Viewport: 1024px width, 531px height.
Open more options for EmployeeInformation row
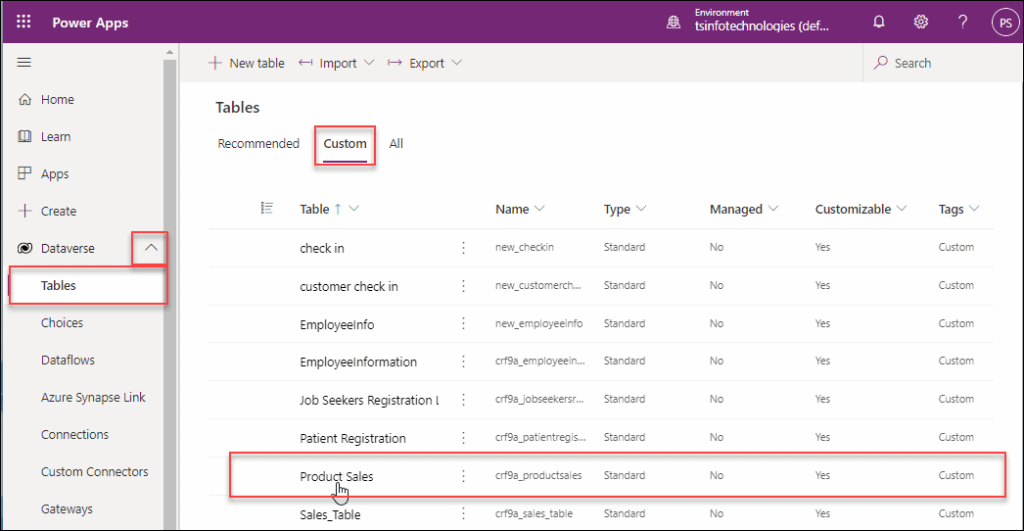[464, 362]
